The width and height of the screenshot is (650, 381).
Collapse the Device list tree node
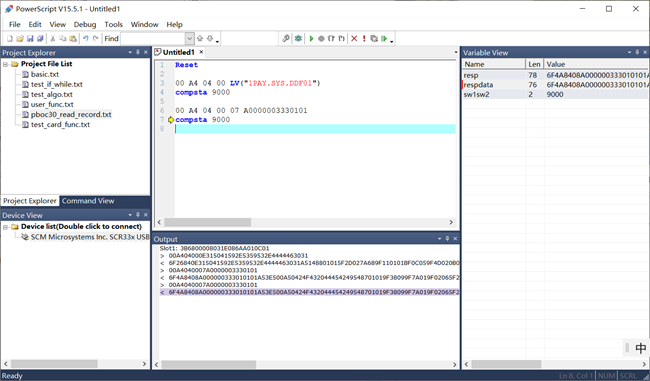click(x=5, y=227)
